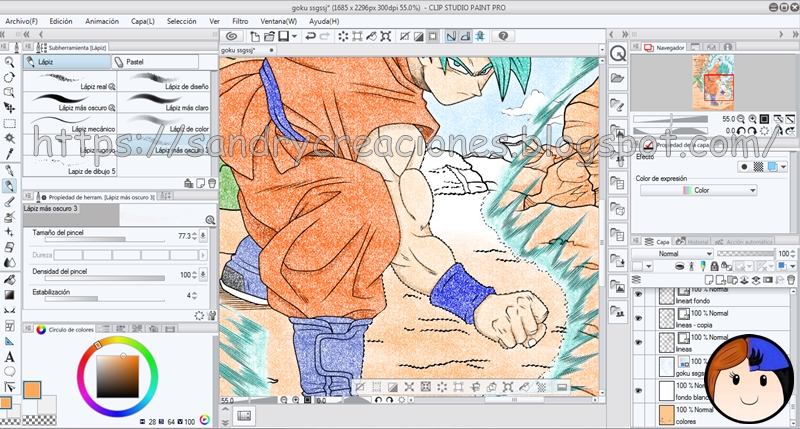Open the canvas tab list dropdown
The image size is (800, 429).
602,50
